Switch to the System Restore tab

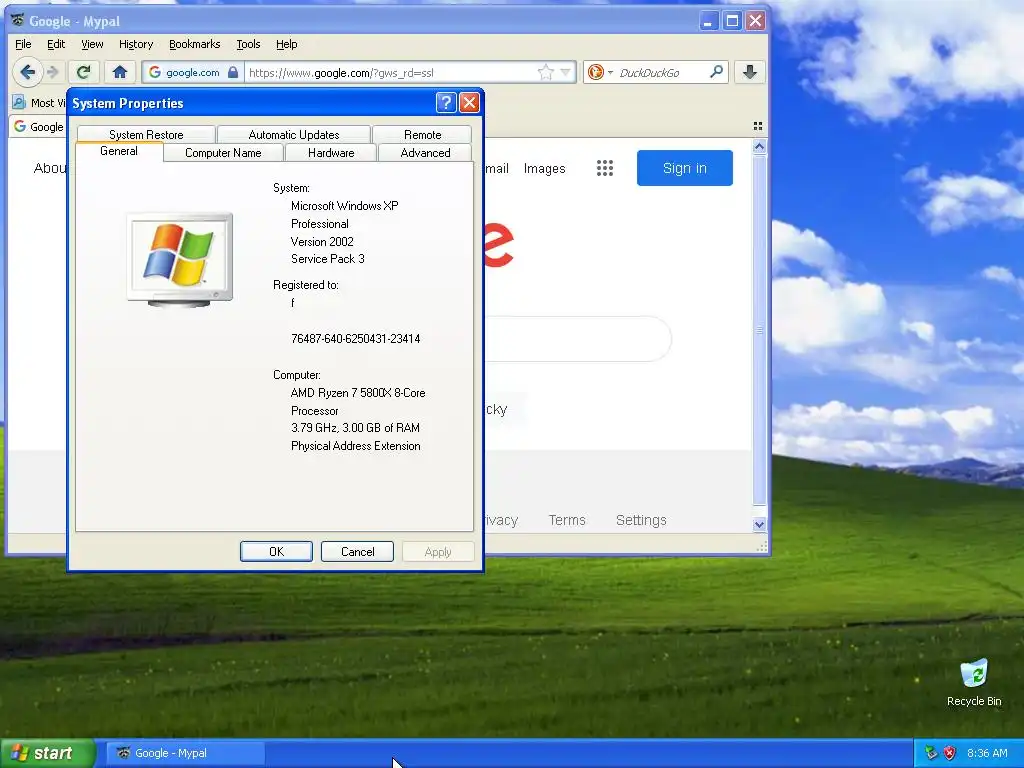[146, 135]
